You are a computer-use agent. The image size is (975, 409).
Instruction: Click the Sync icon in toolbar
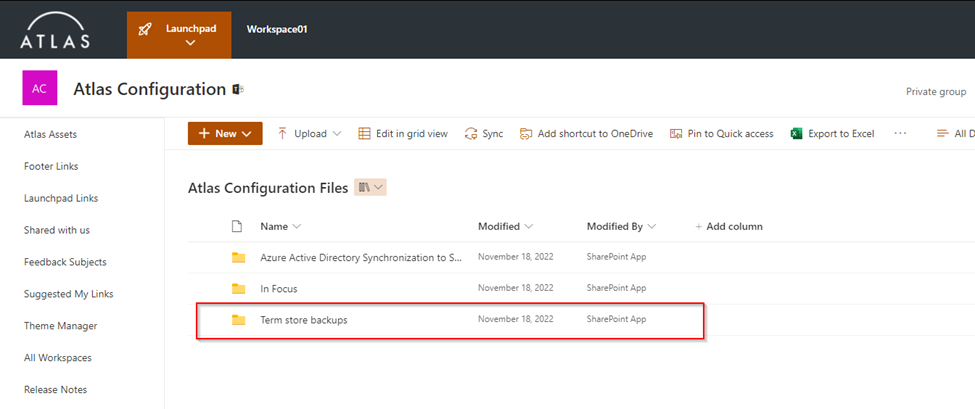coord(472,134)
